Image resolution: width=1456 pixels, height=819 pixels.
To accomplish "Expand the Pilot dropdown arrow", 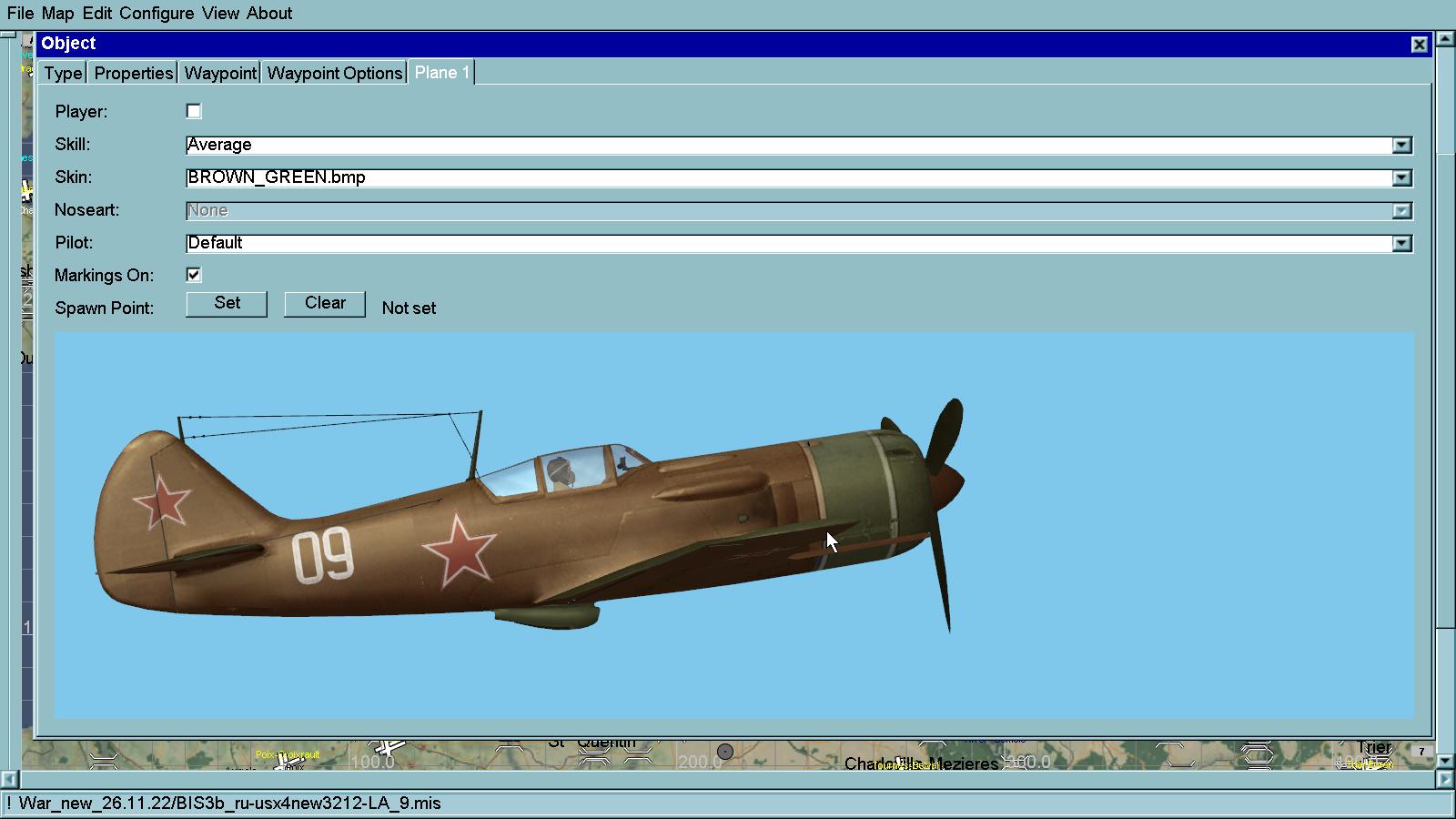I will coord(1401,243).
